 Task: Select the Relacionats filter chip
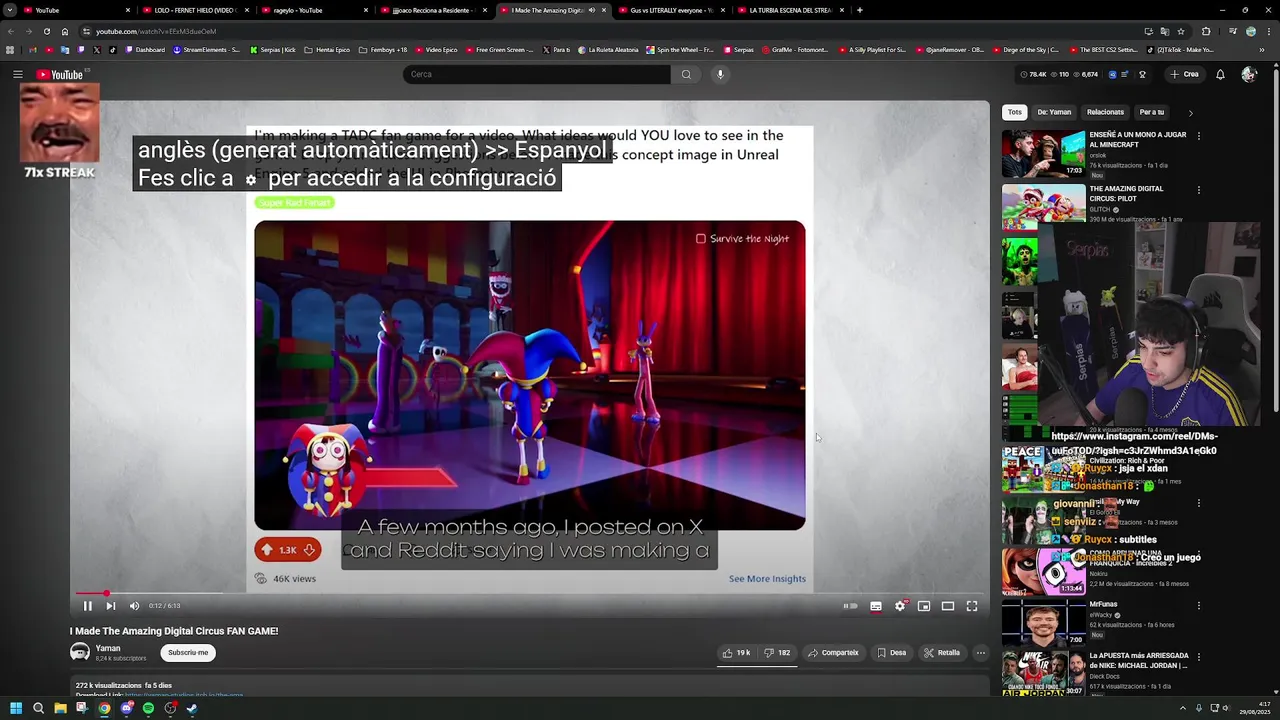point(1105,112)
